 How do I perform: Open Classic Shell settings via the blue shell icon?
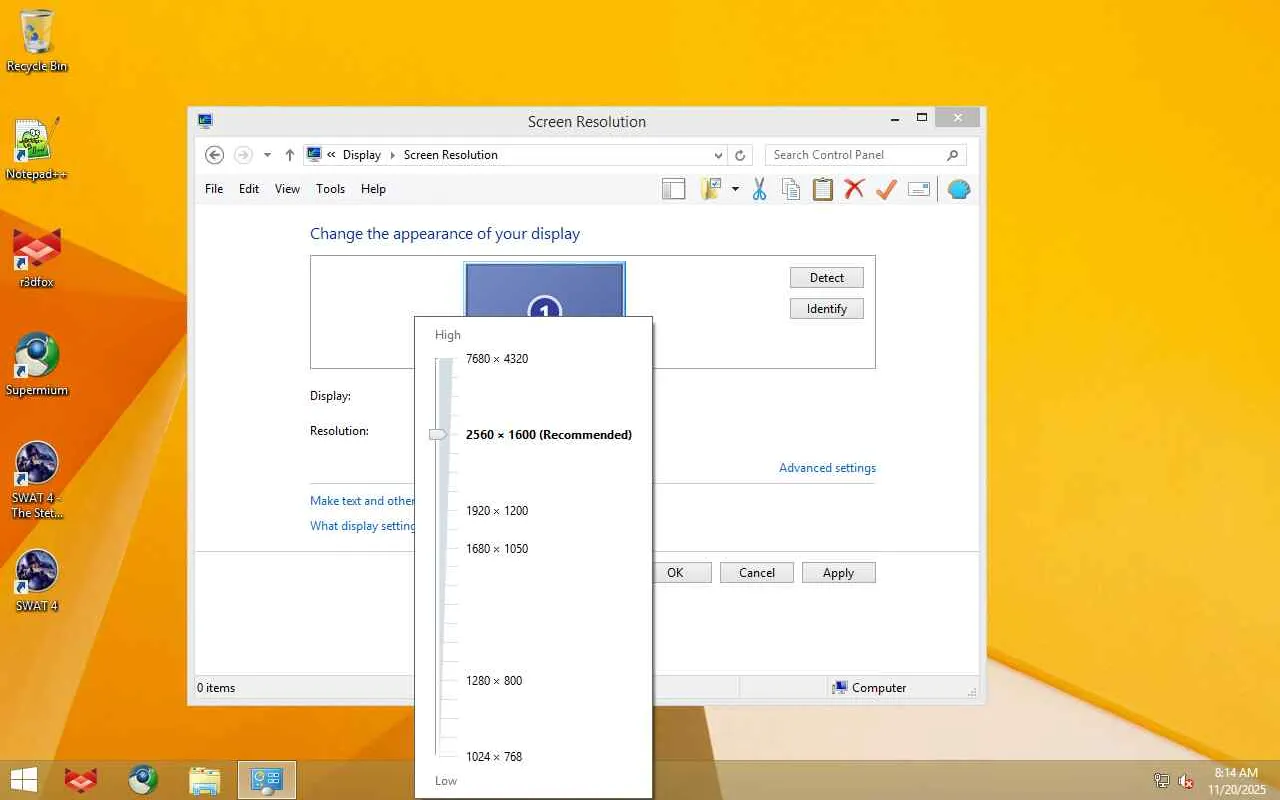click(959, 189)
